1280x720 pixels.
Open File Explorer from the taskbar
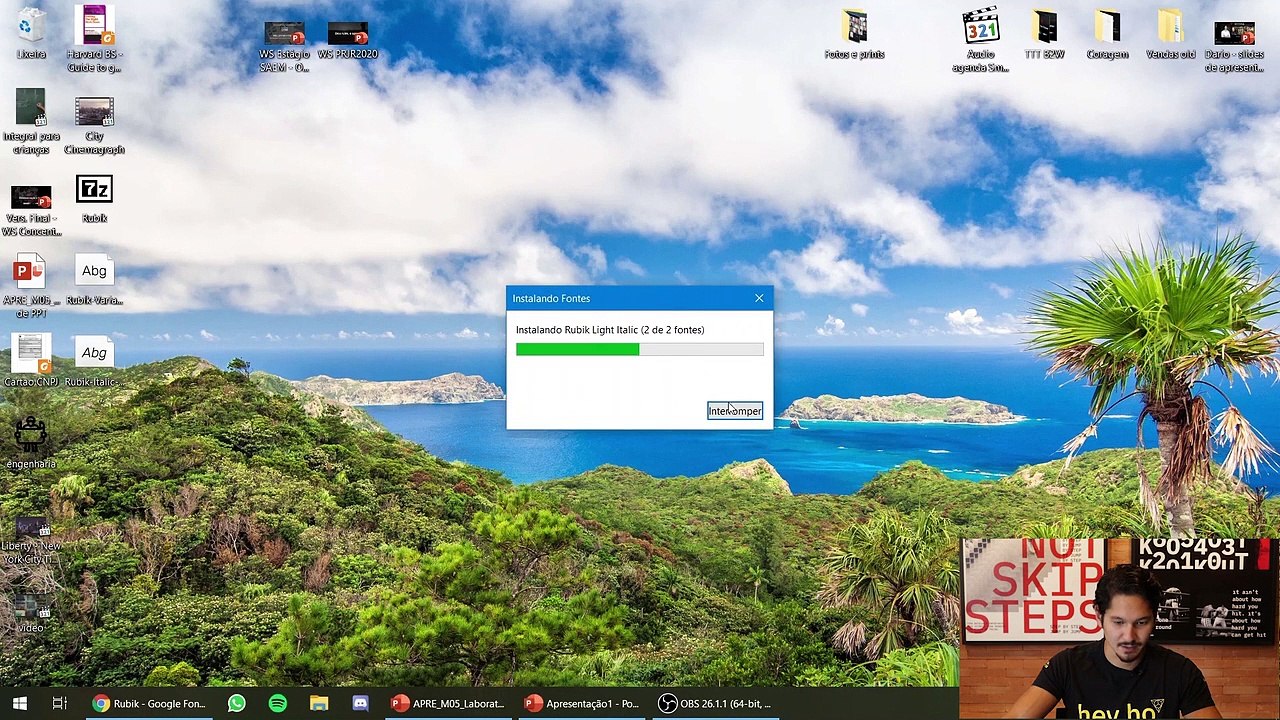[x=319, y=704]
